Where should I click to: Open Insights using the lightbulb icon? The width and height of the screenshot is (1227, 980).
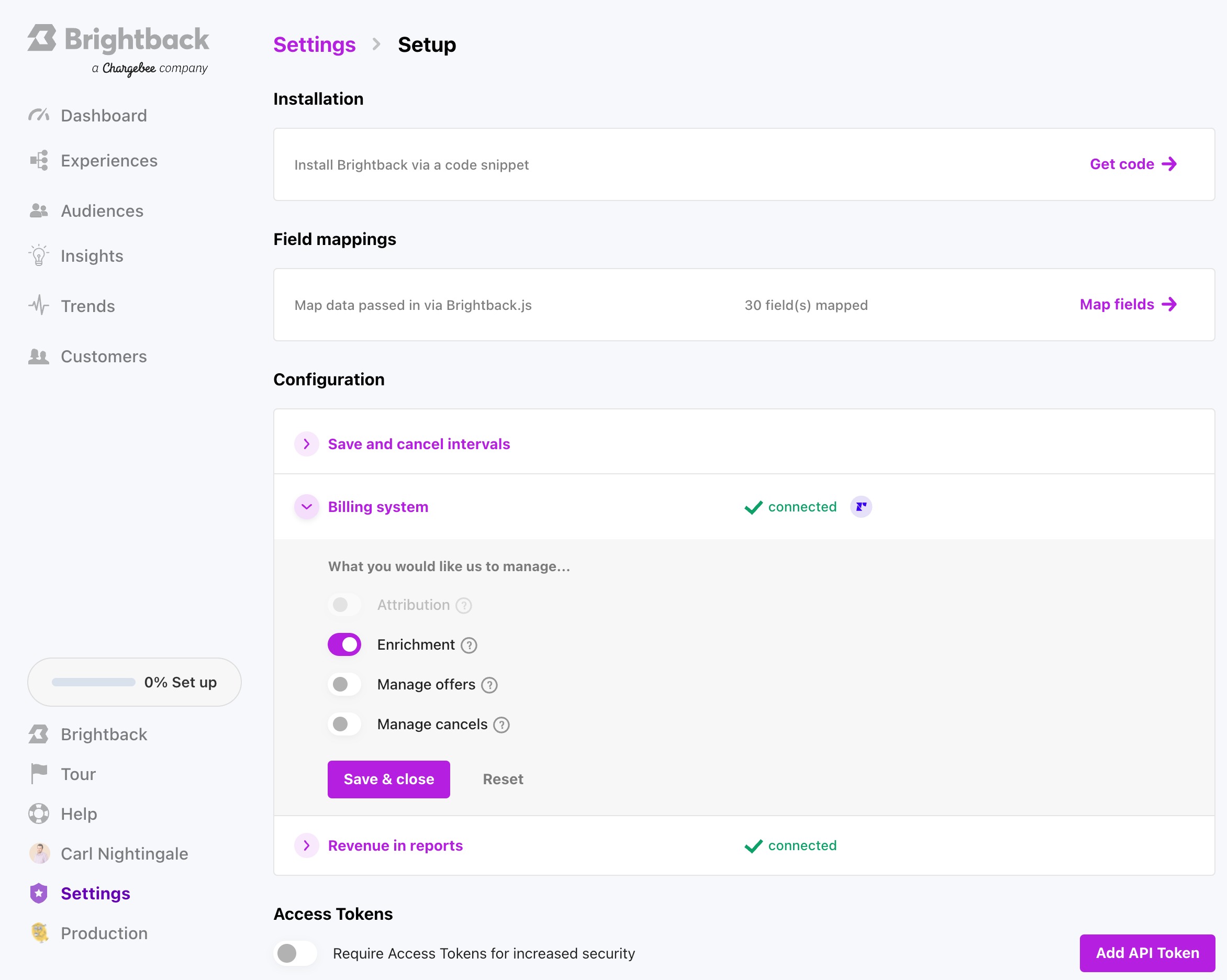[x=38, y=255]
